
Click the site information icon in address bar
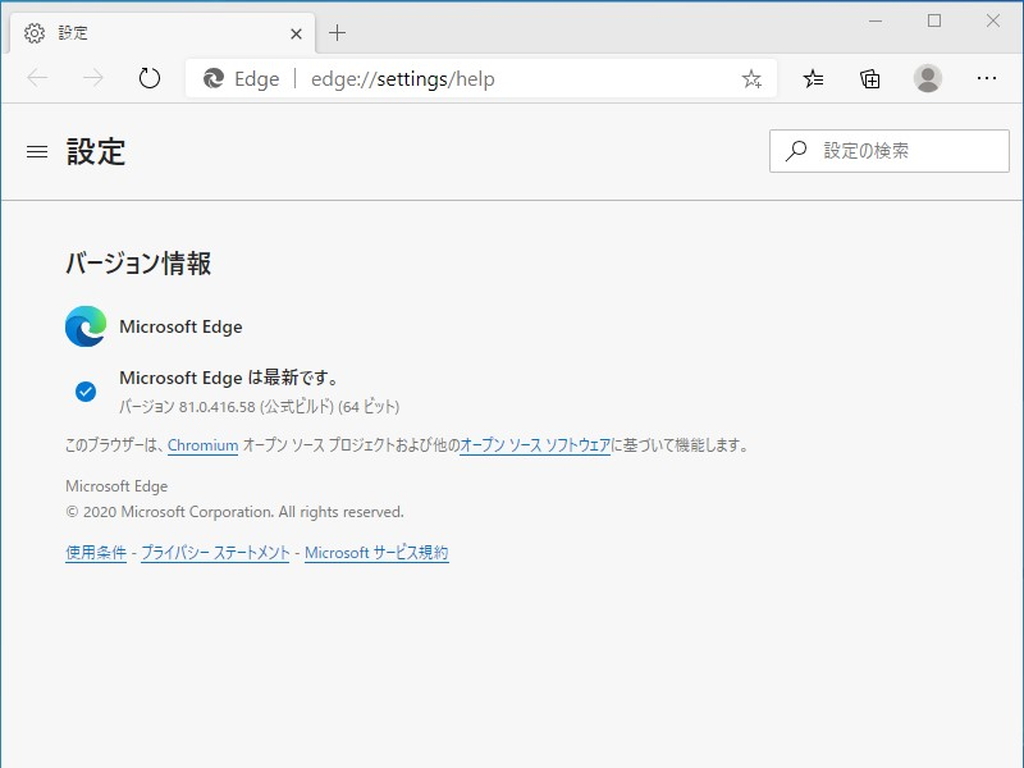point(213,78)
